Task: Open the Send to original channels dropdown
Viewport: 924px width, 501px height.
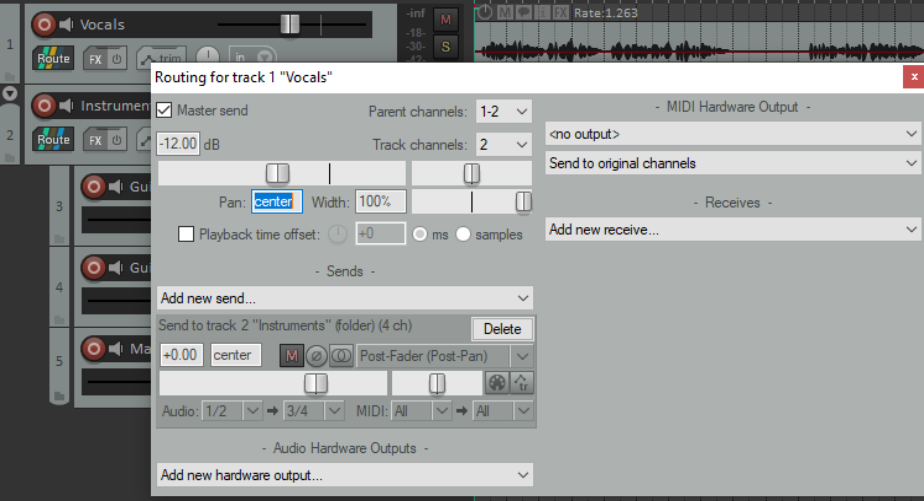Action: coord(732,163)
